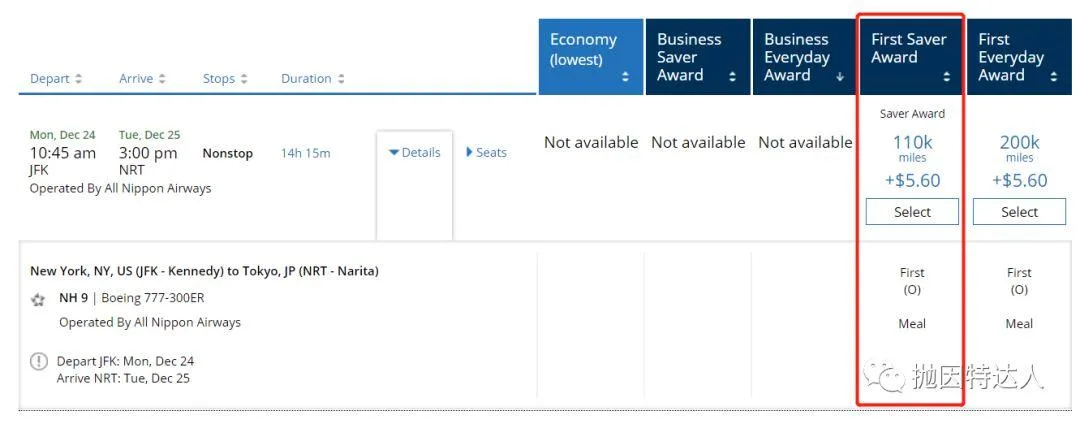Click sort arrows in Business Saver header
1080x424 pixels.
click(732, 77)
